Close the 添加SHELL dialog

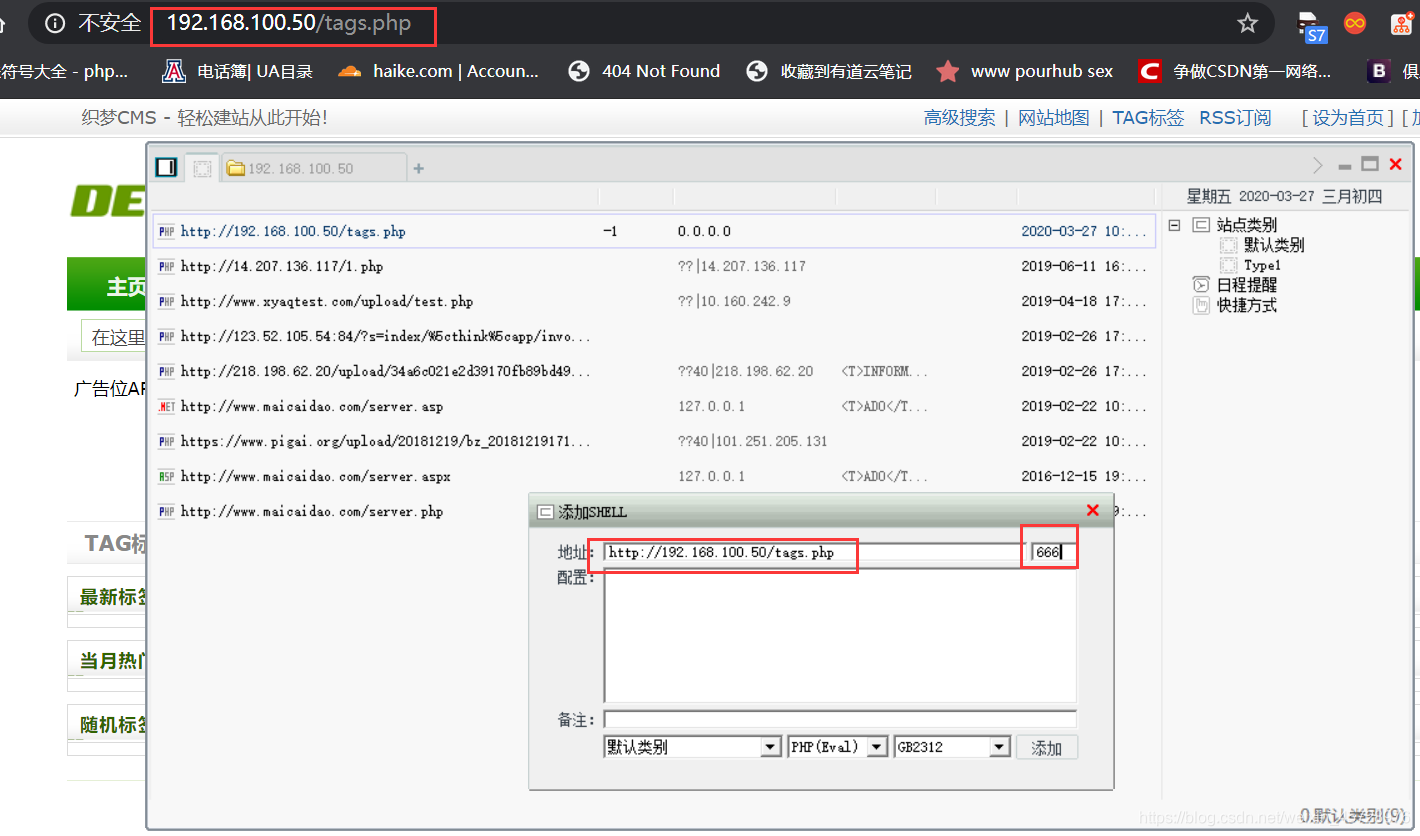1092,511
